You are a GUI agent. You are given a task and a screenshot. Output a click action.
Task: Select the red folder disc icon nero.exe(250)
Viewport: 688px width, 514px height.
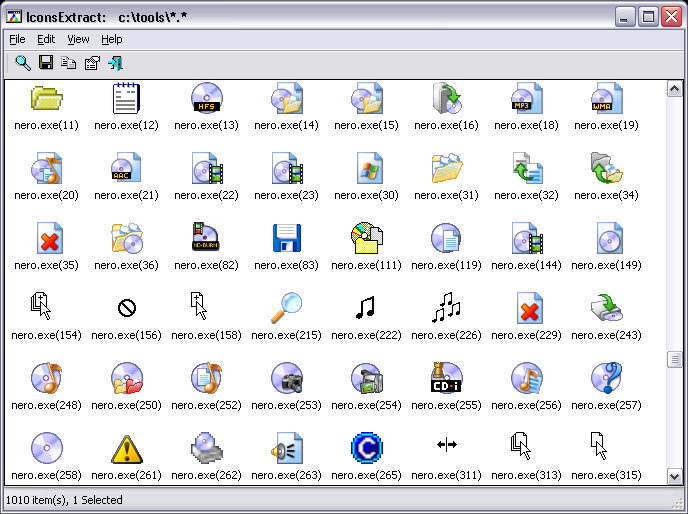coord(126,377)
